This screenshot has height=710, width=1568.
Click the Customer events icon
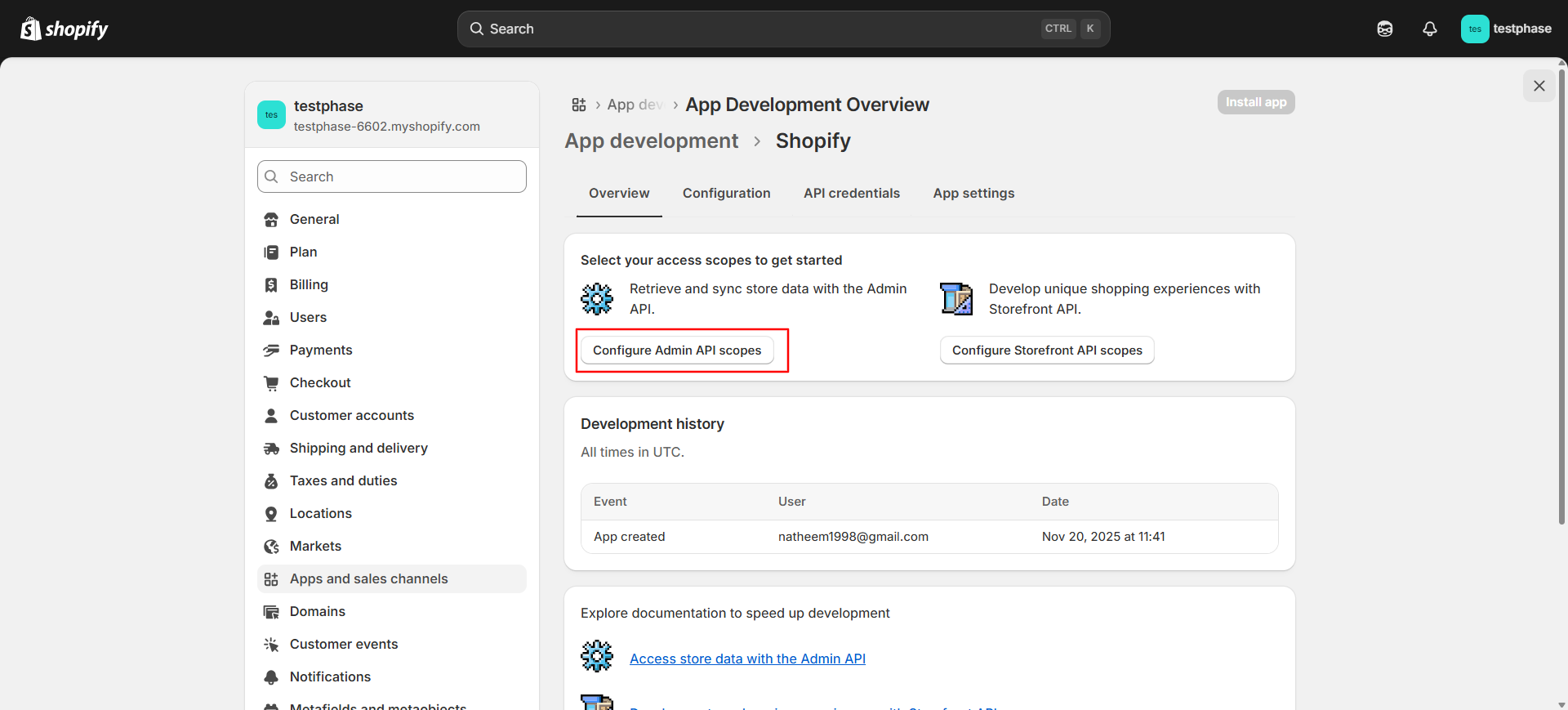pyautogui.click(x=271, y=644)
